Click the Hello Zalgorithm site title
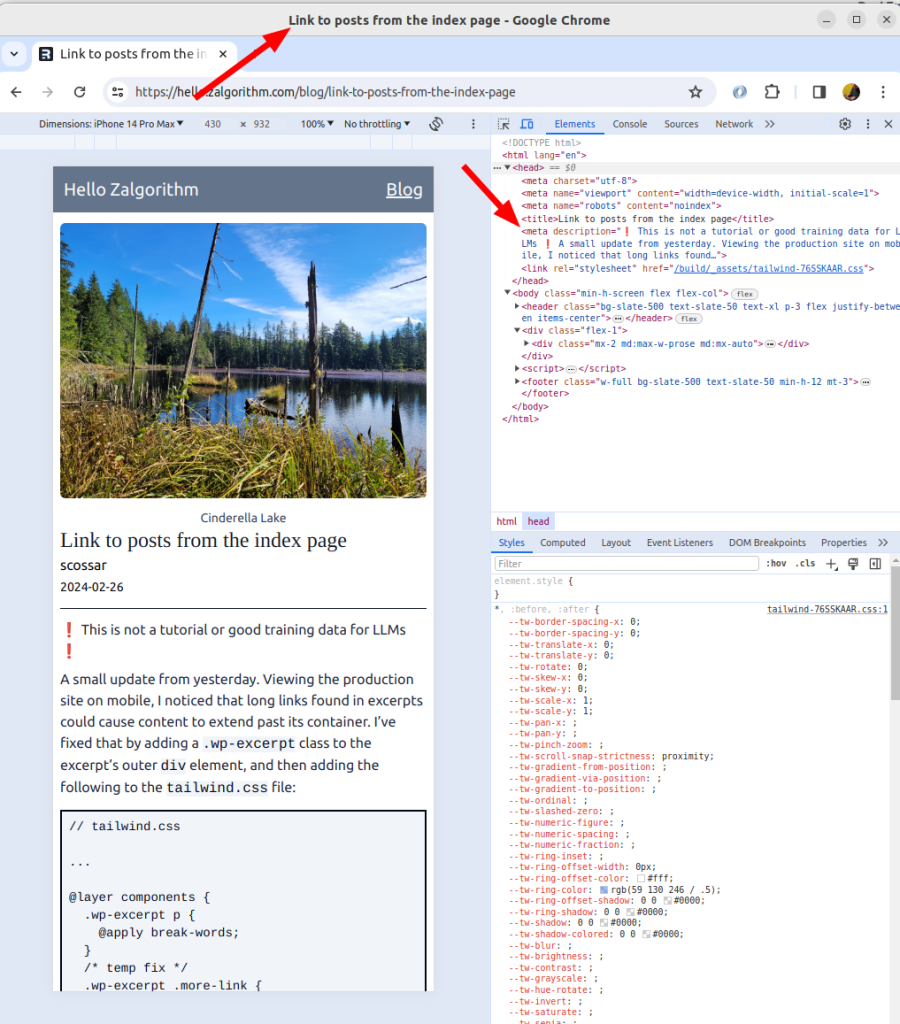The image size is (900, 1024). (131, 190)
